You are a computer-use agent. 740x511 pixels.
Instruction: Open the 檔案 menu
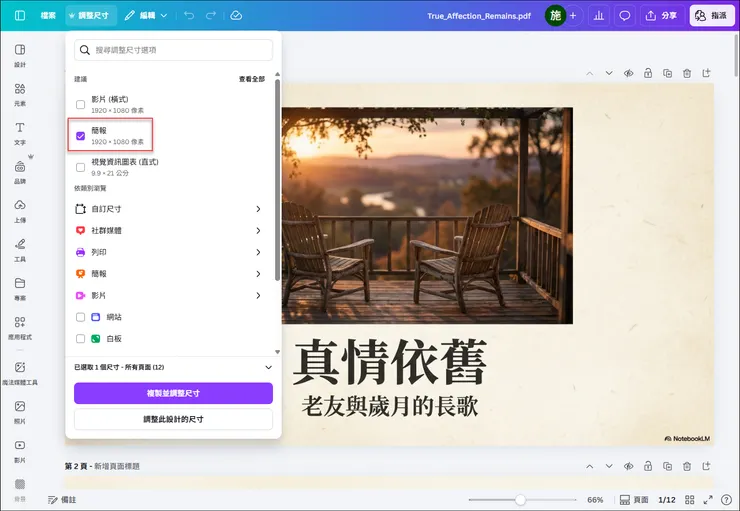(48, 16)
